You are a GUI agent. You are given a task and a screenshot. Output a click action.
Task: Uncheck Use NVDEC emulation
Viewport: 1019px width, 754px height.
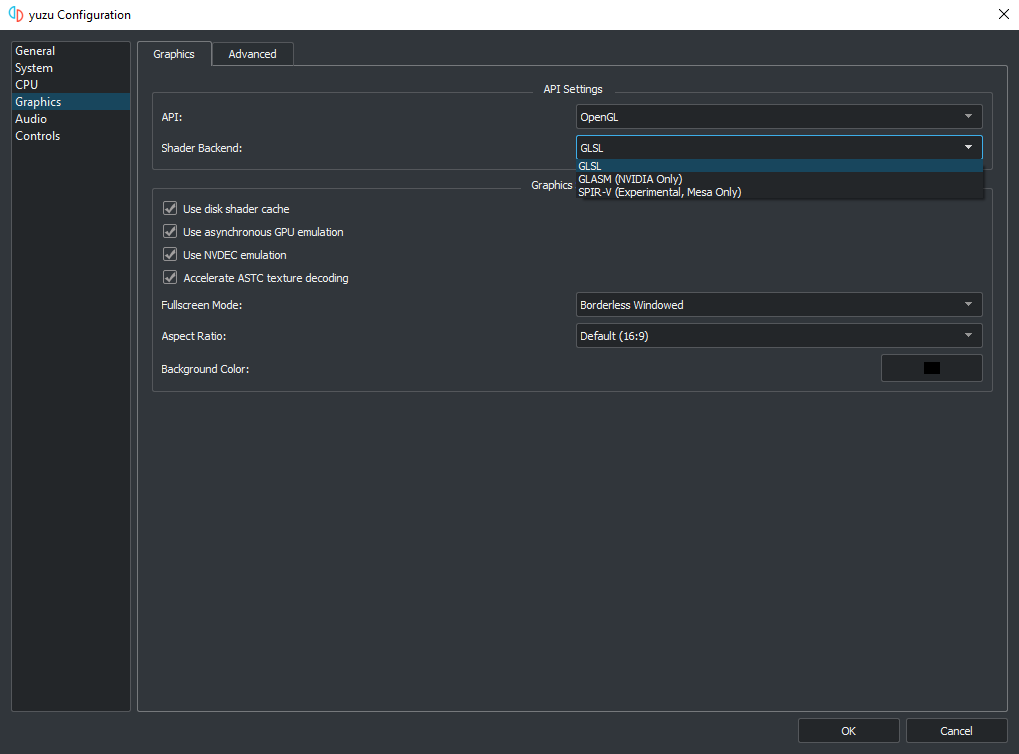(x=170, y=255)
